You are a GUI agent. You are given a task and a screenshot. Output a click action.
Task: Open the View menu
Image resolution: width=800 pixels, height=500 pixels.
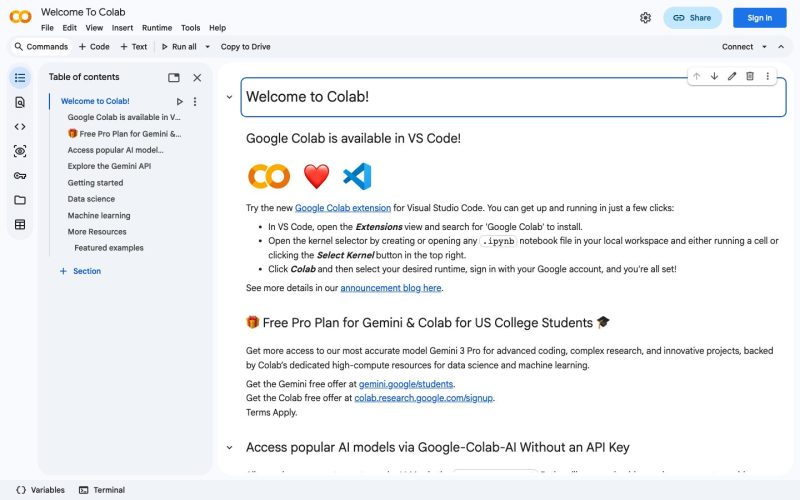coord(94,28)
